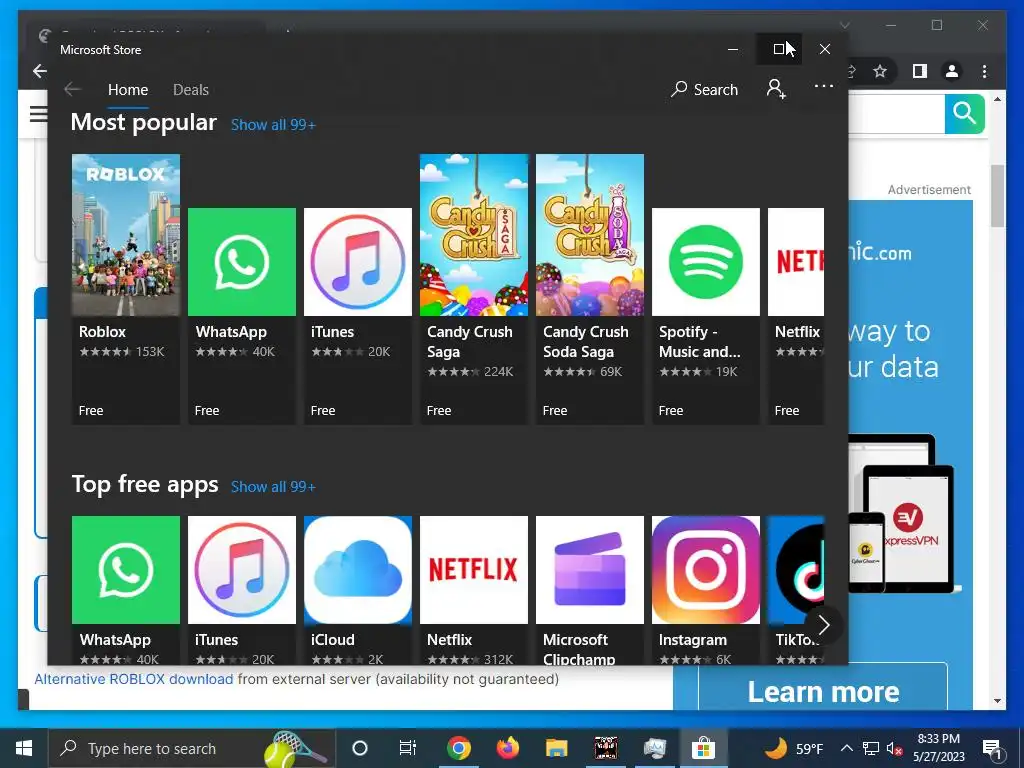Open the Candy Crush Saga tile
The height and width of the screenshot is (768, 1024).
click(473, 289)
